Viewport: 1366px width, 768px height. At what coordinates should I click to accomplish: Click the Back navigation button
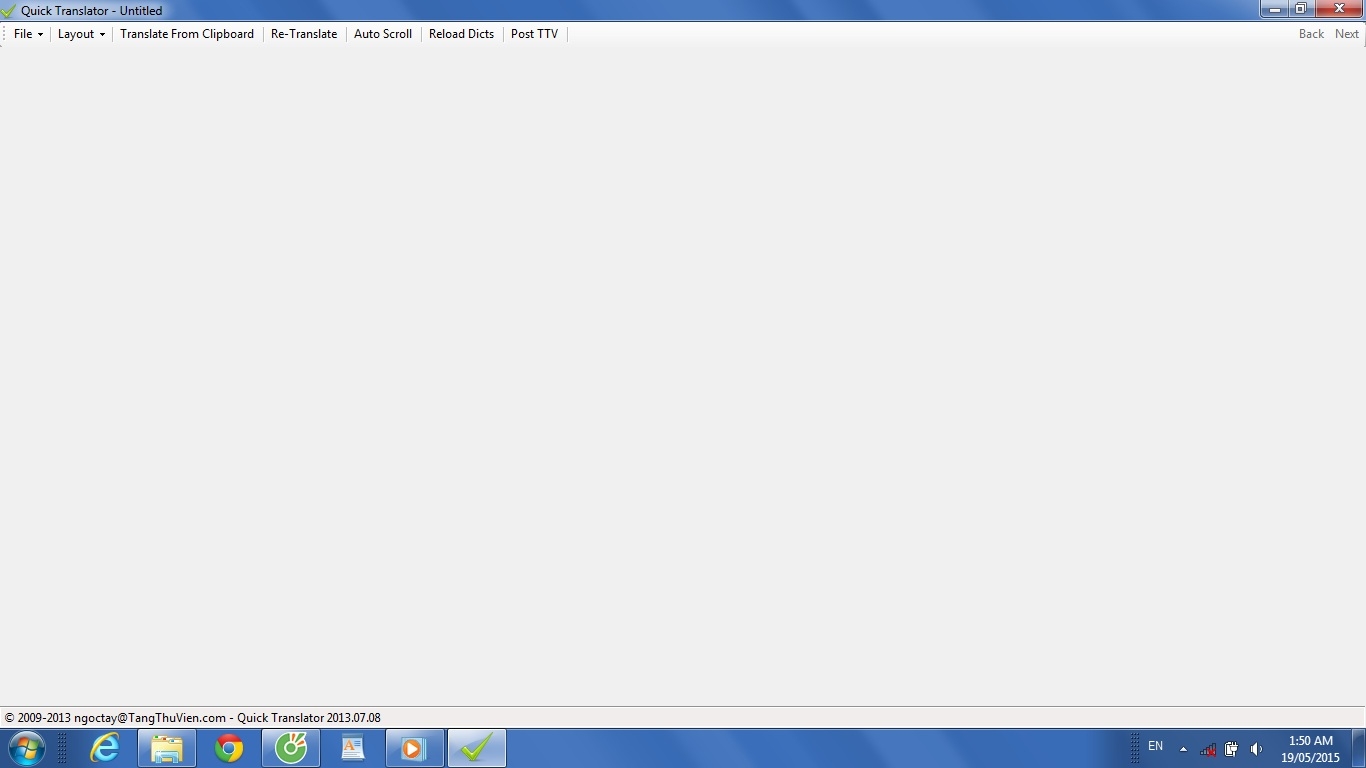click(1311, 34)
